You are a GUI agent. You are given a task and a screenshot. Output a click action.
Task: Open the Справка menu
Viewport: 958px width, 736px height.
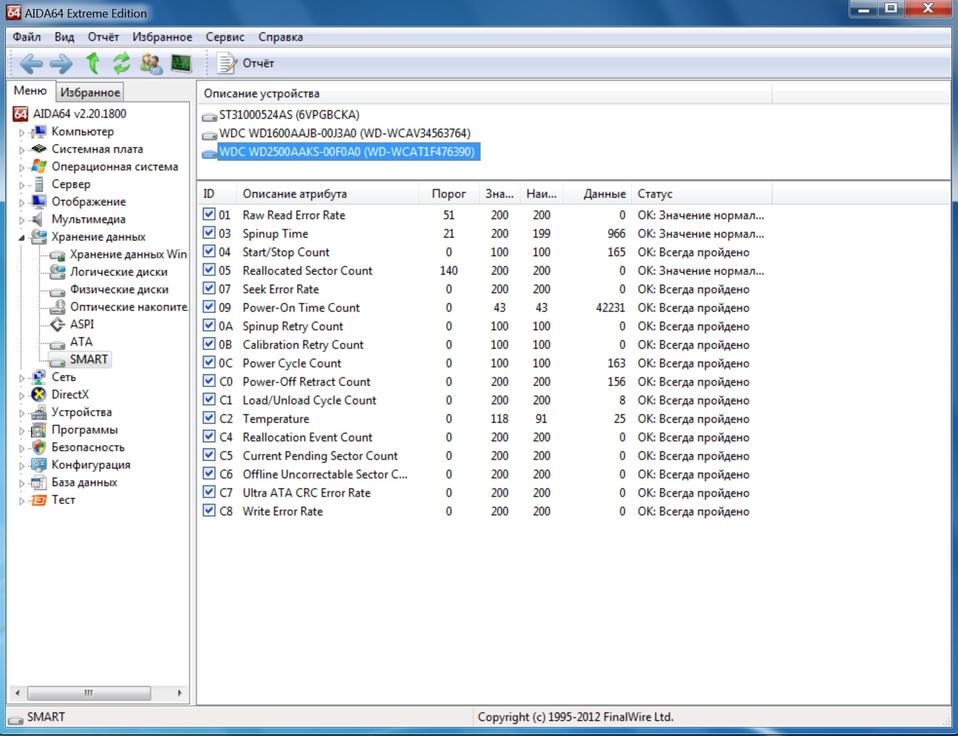280,37
